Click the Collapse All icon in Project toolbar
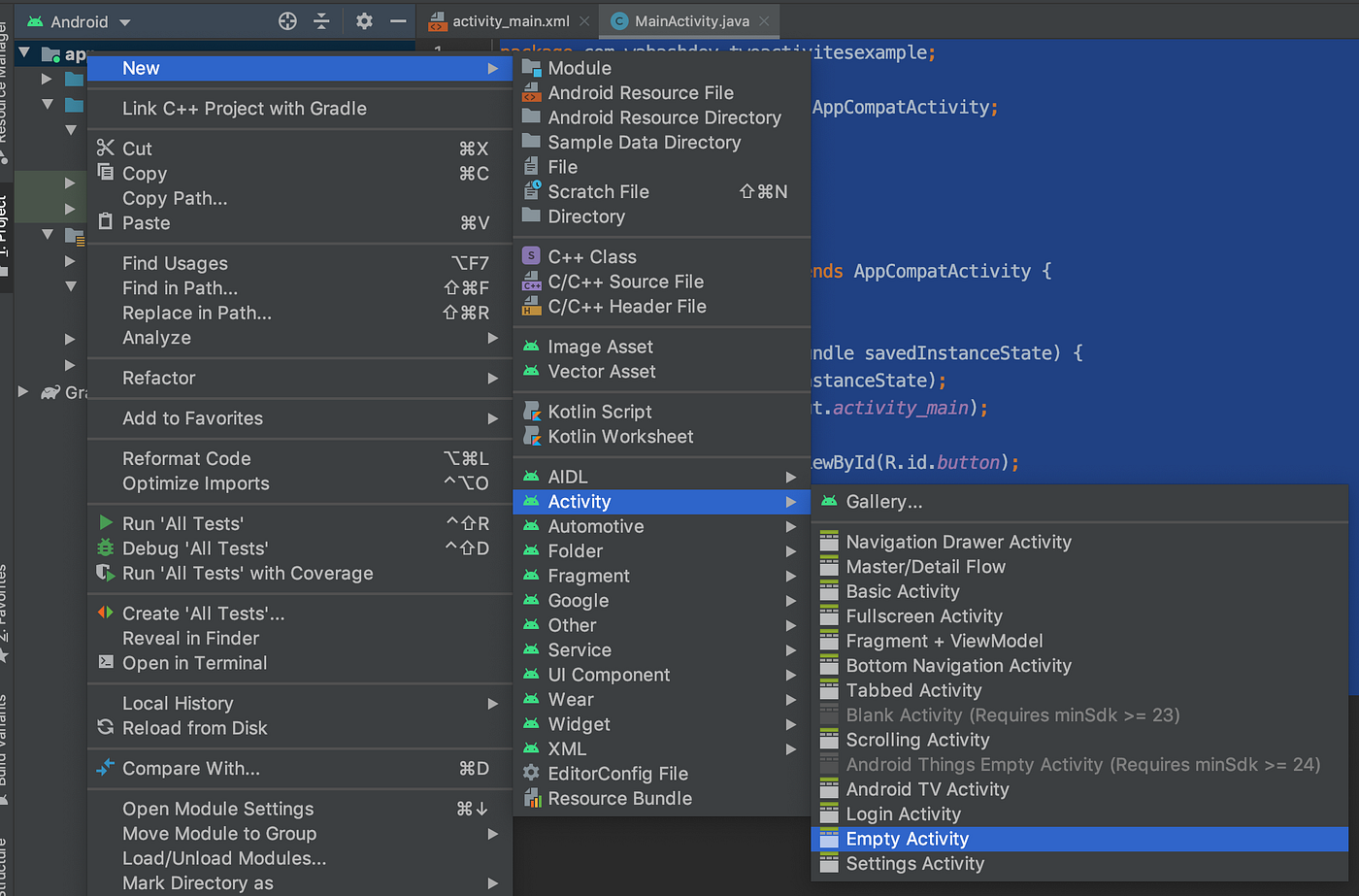 click(x=321, y=19)
